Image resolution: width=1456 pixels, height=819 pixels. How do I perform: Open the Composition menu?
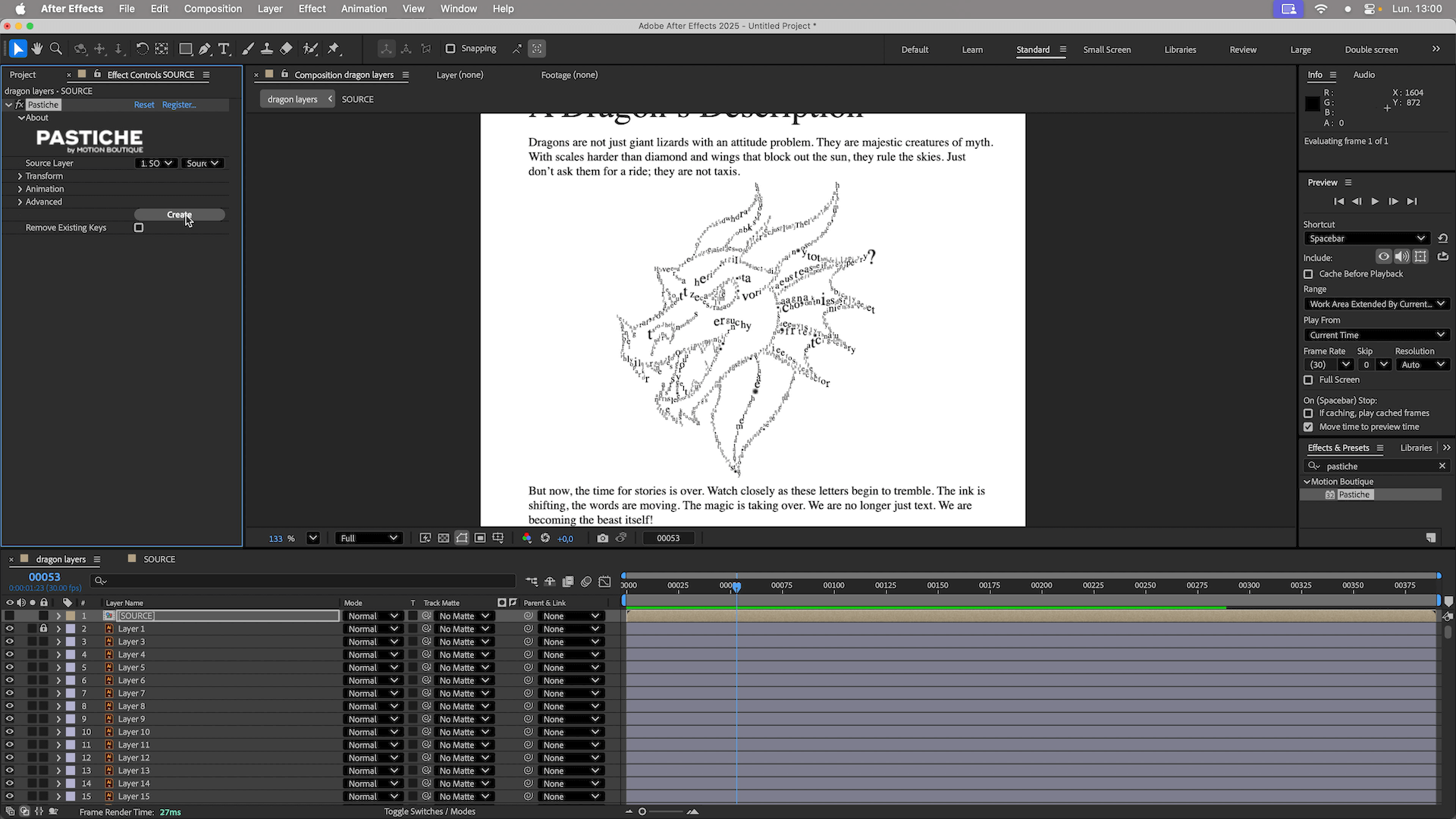click(x=212, y=8)
